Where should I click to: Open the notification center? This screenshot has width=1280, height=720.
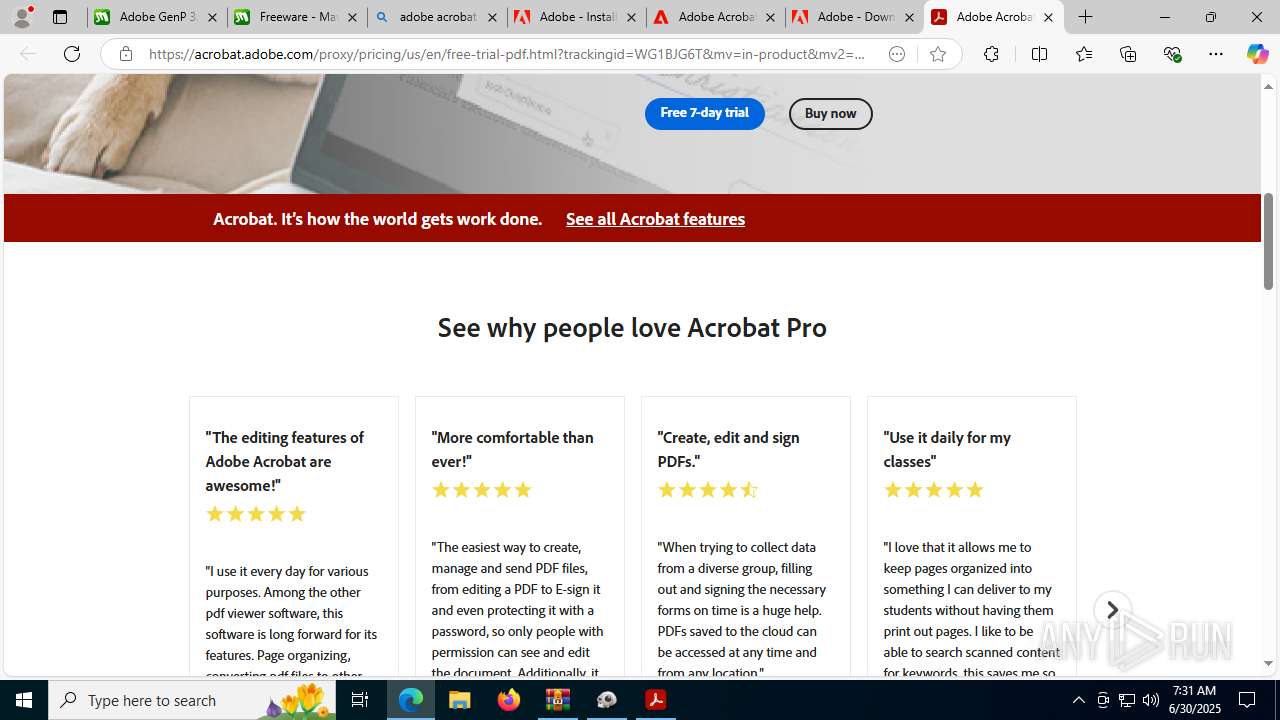click(1248, 700)
